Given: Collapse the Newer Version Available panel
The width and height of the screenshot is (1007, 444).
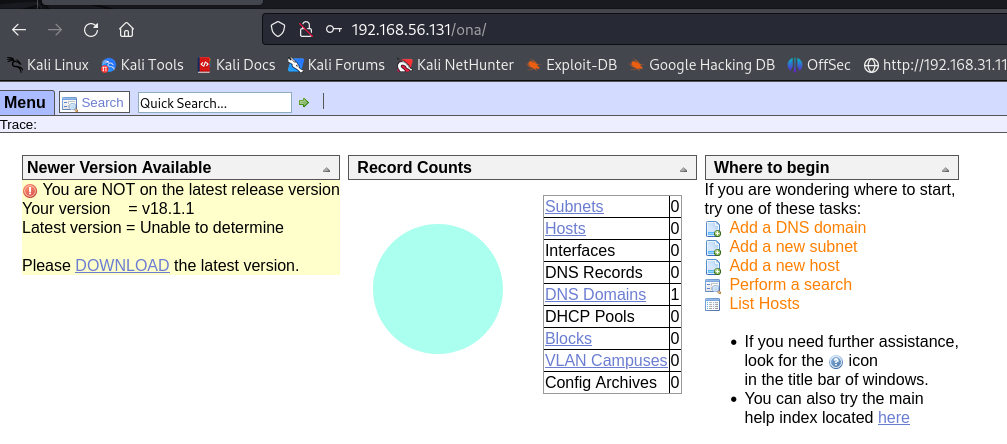Looking at the screenshot, I should tap(326, 170).
